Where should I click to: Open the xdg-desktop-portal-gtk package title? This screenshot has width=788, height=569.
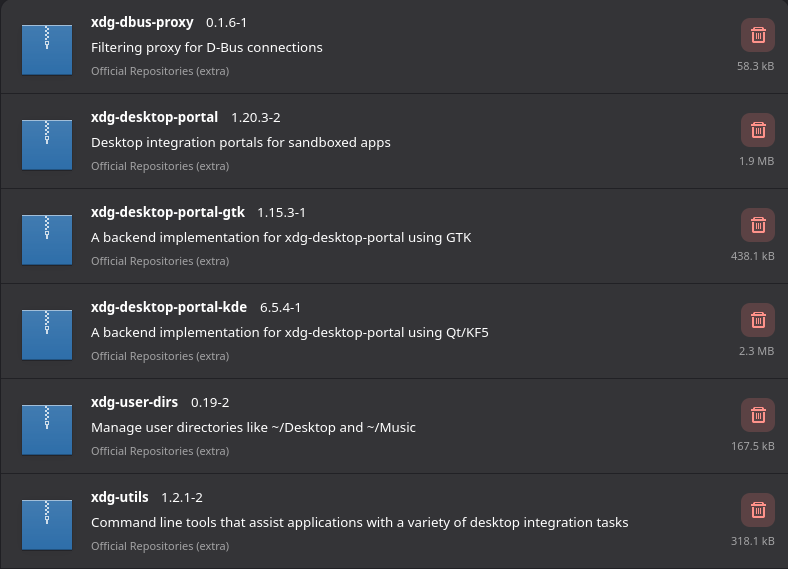point(168,212)
